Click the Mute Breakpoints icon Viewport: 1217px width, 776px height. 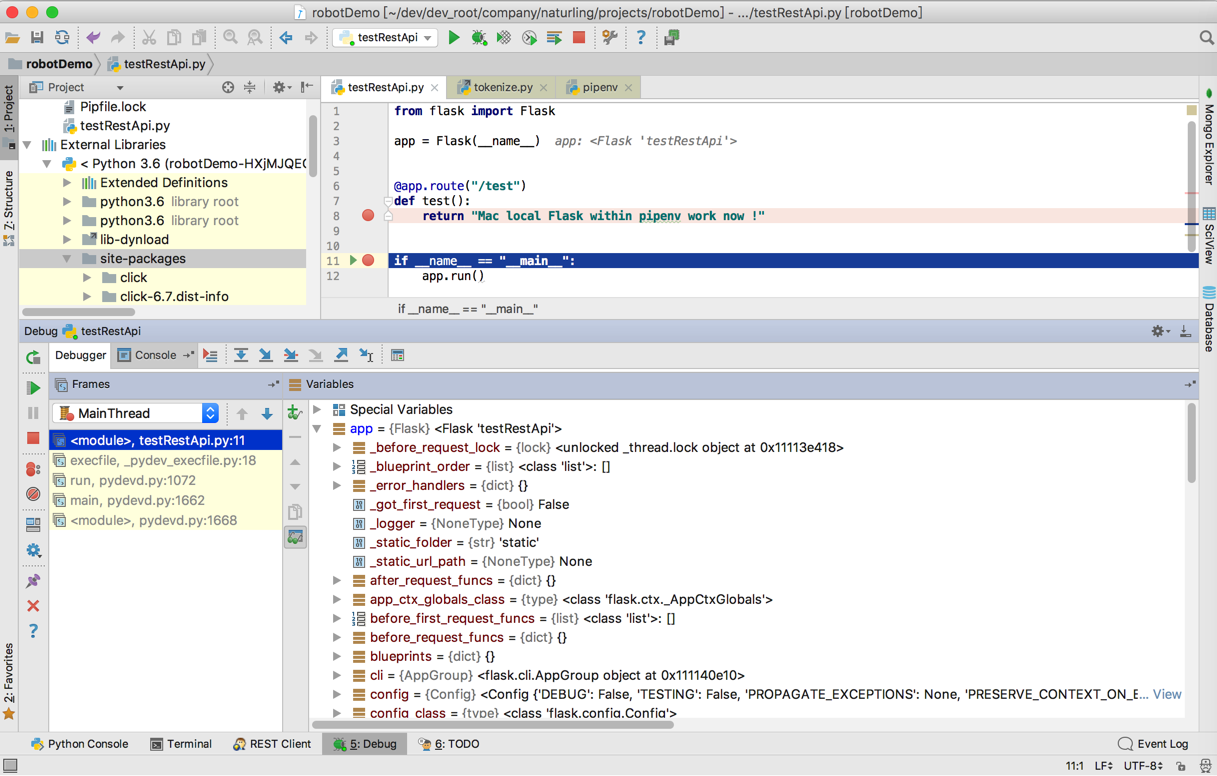click(33, 494)
